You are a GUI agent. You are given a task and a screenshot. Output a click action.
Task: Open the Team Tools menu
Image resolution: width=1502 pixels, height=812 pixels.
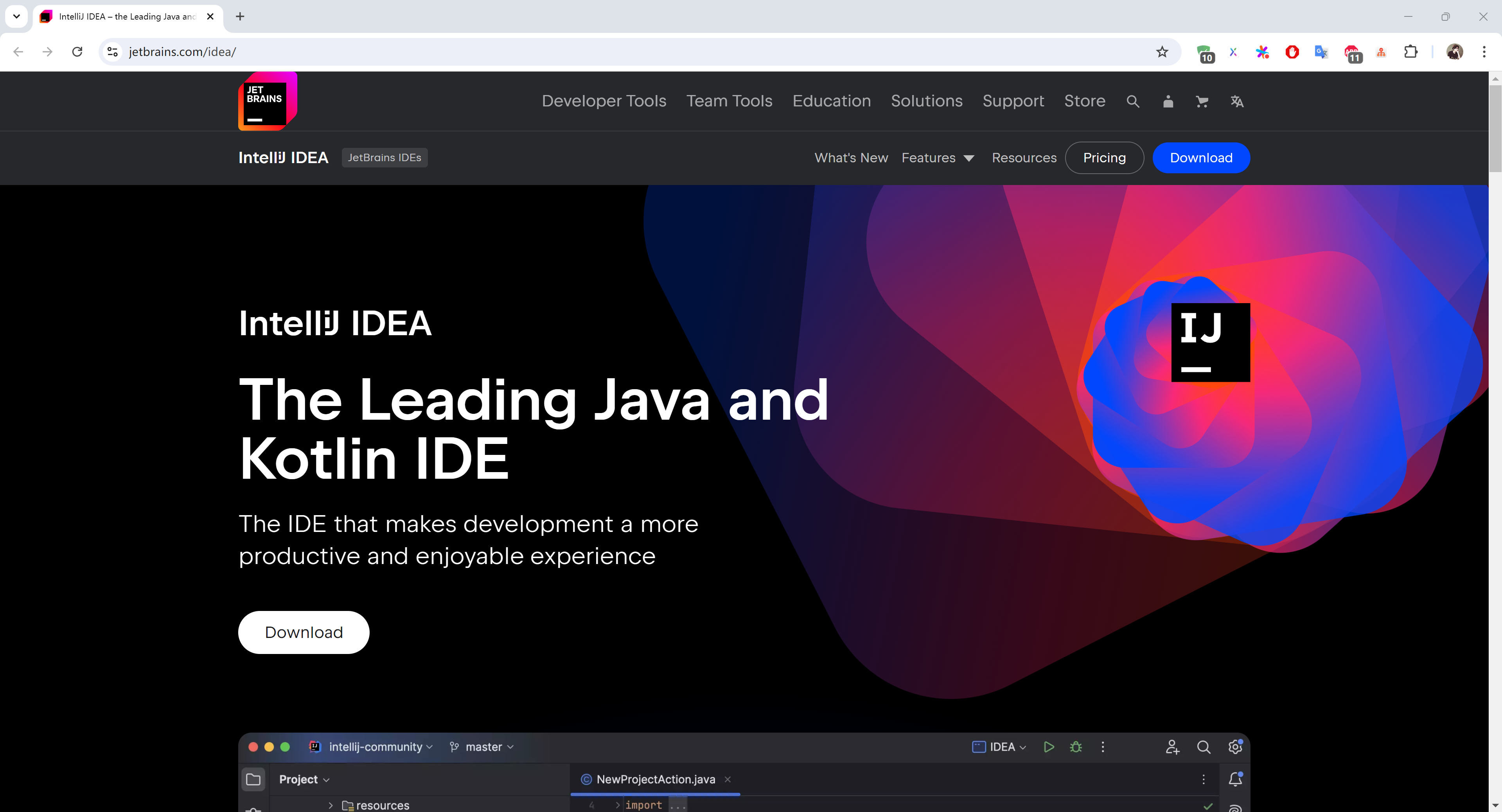point(729,101)
